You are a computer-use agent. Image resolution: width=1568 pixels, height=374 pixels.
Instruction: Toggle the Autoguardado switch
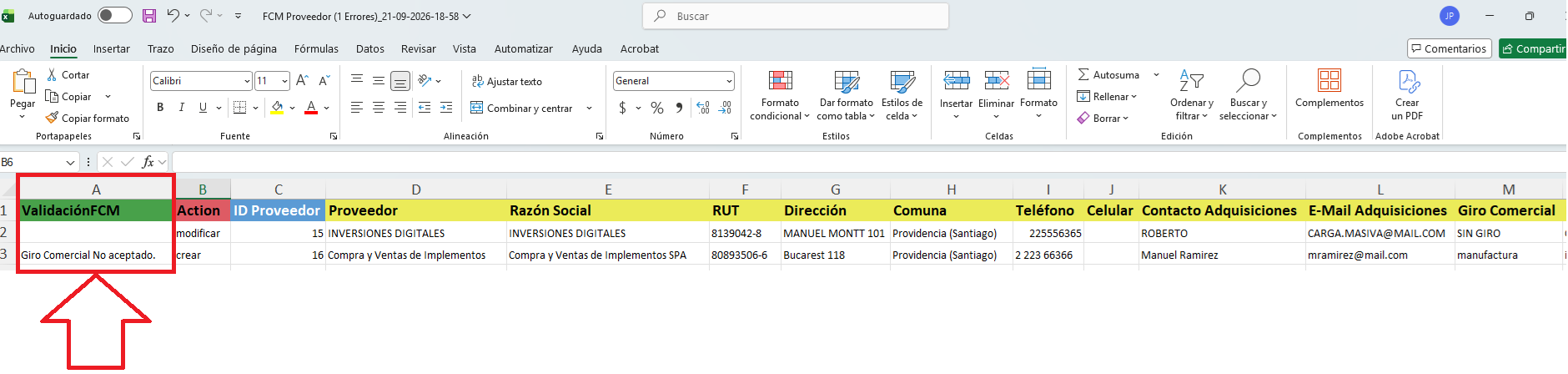click(115, 16)
